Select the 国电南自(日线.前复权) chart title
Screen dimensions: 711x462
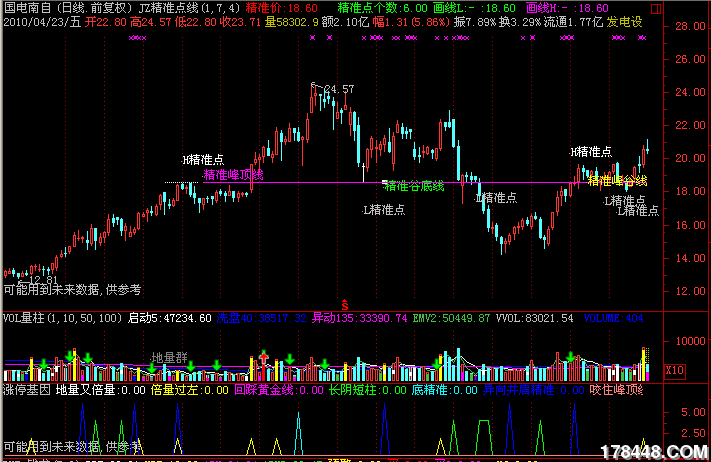coord(69,8)
